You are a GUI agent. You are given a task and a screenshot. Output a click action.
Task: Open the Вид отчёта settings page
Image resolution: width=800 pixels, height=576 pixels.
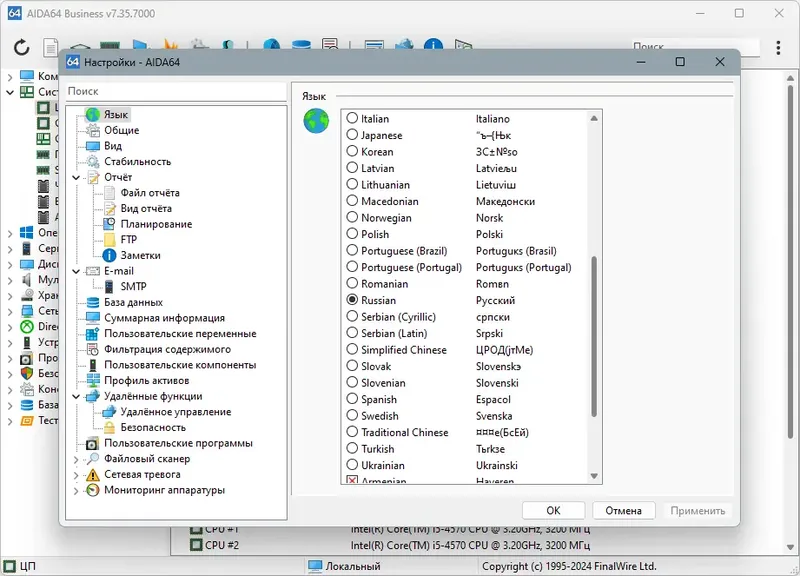point(146,209)
